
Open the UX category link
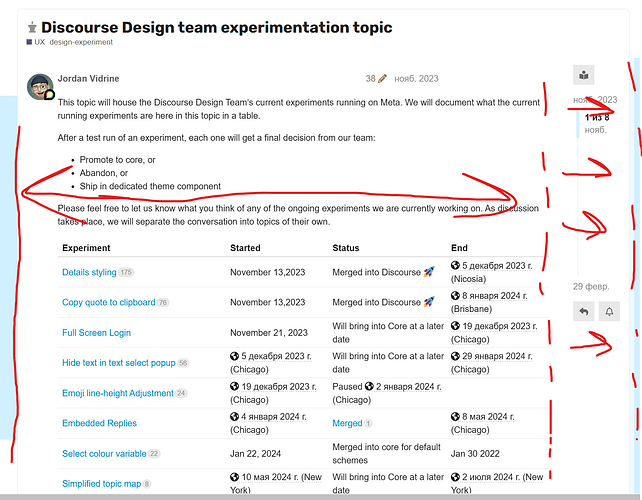pyautogui.click(x=36, y=42)
